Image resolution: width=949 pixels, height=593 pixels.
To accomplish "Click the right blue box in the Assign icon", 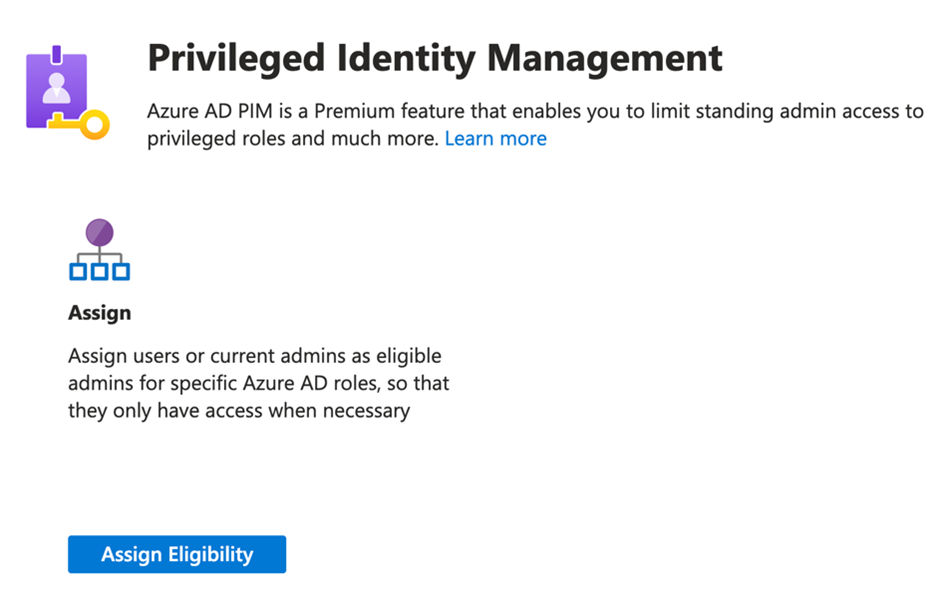I will [x=120, y=271].
